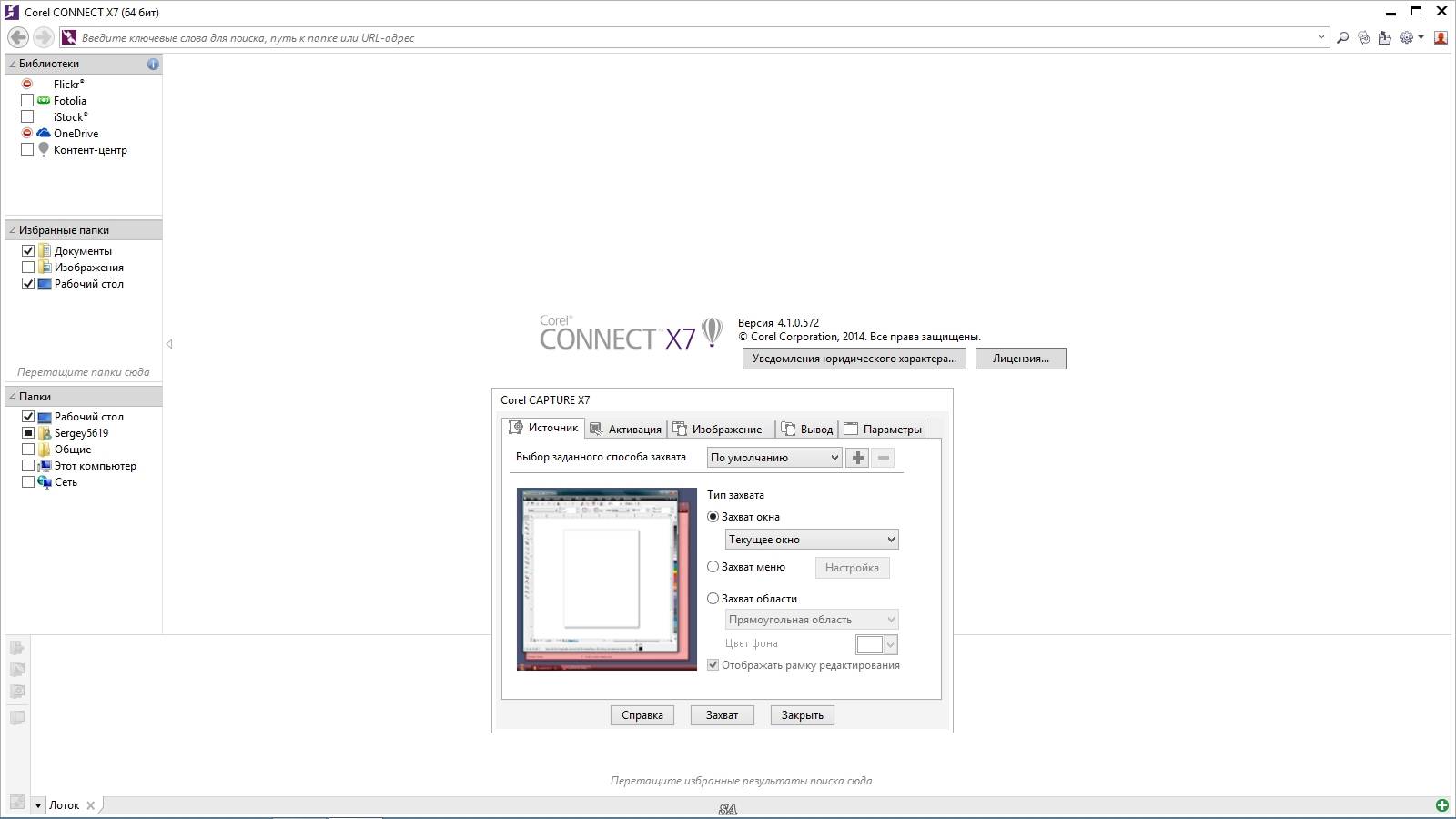Click the Sergey5619 user folder icon

pos(45,433)
